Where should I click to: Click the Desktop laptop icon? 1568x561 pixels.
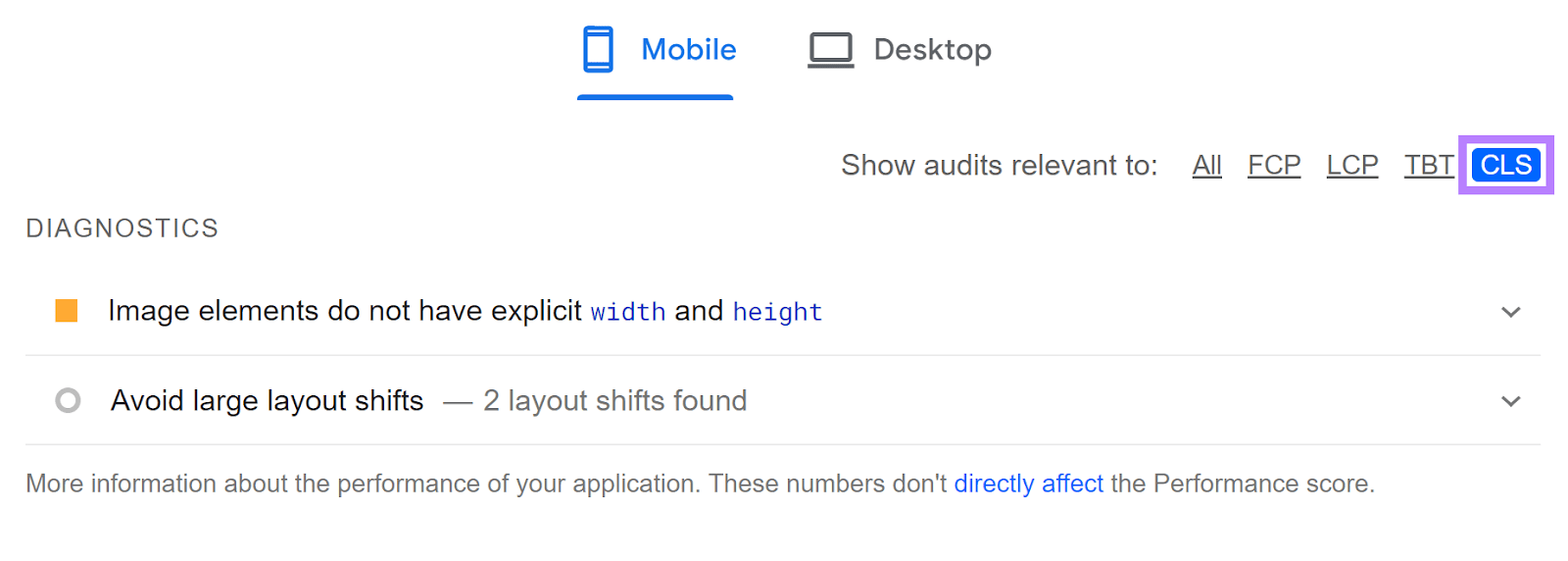[x=830, y=50]
